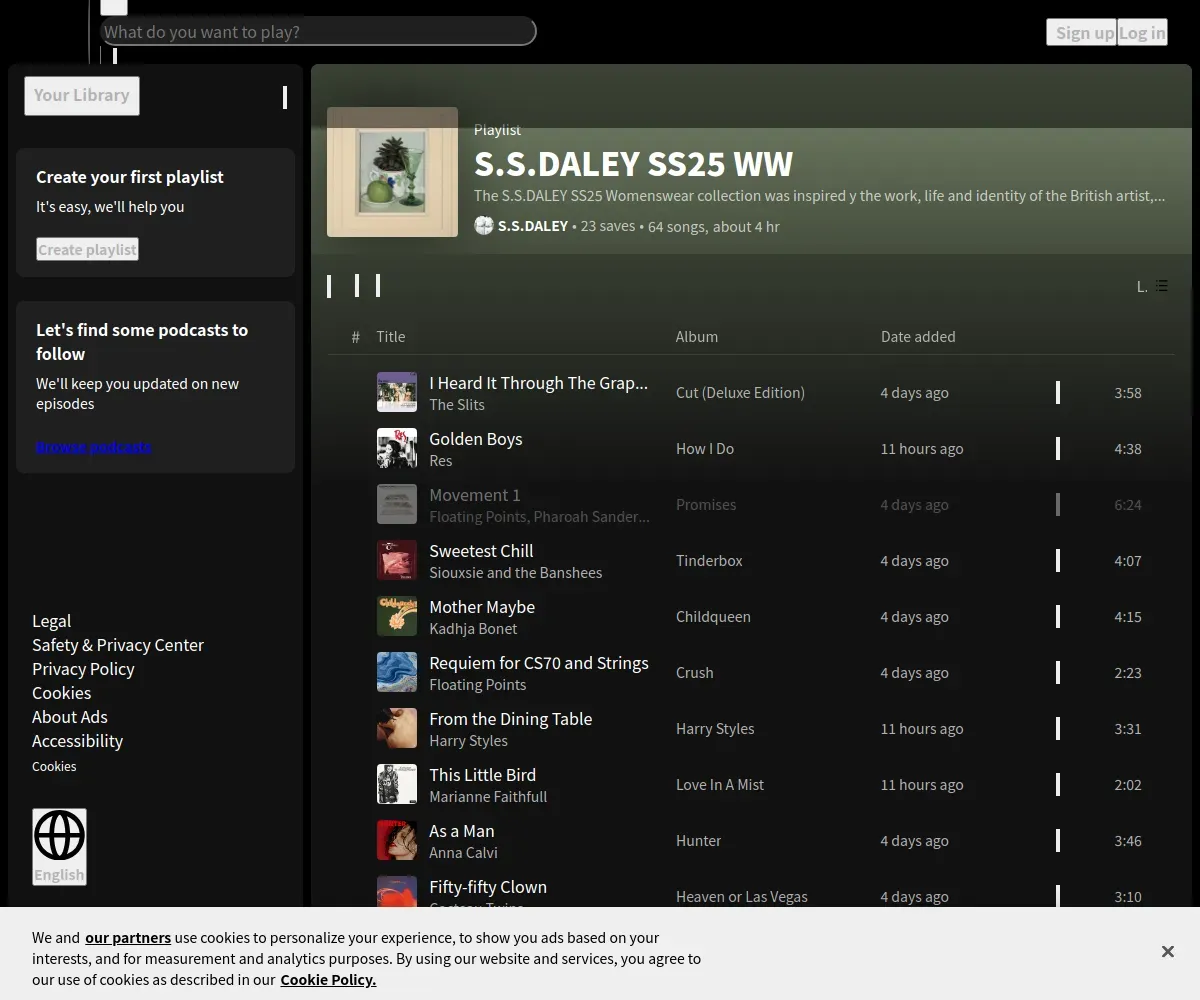Open Your Library
Viewport: 1200px width, 1000px height.
pyautogui.click(x=82, y=95)
